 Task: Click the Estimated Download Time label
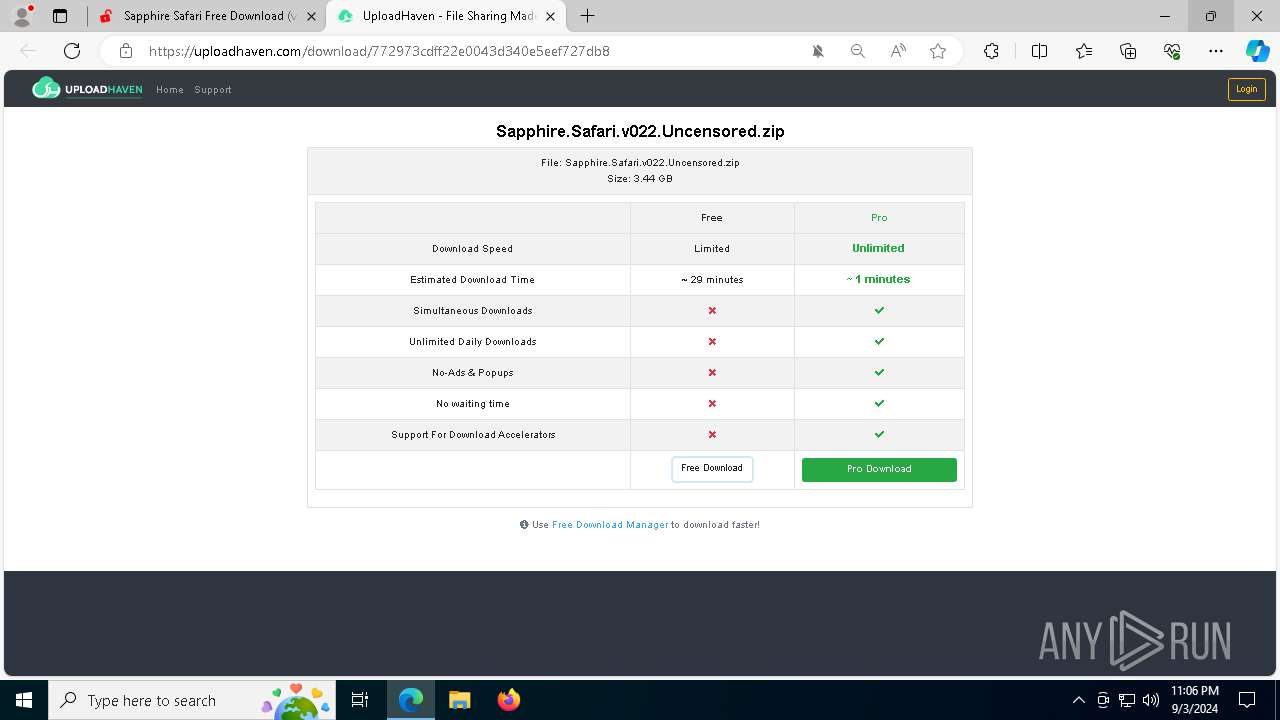click(x=472, y=280)
